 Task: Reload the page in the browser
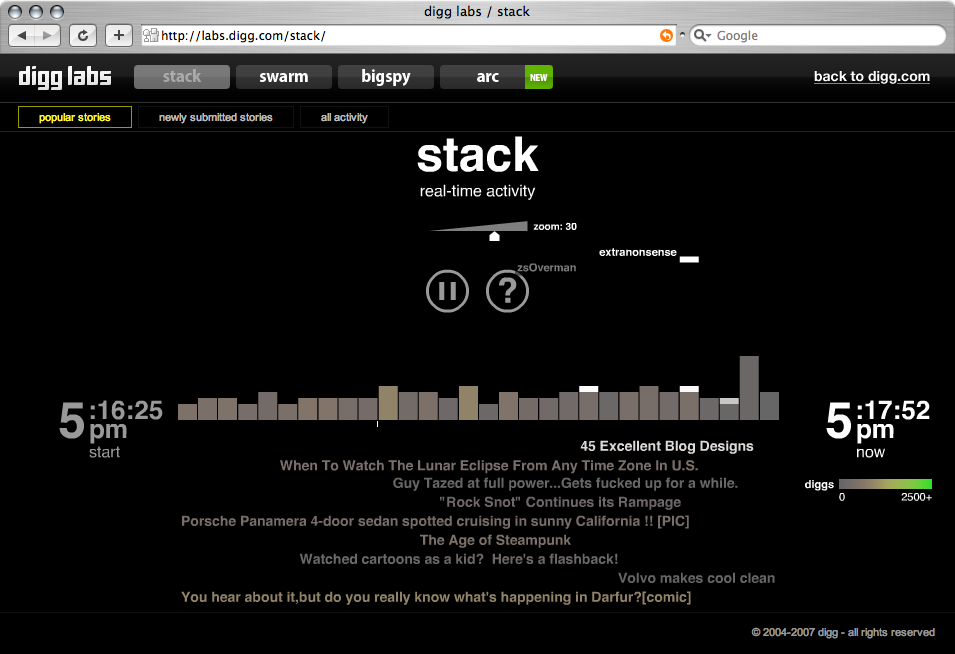[x=83, y=35]
